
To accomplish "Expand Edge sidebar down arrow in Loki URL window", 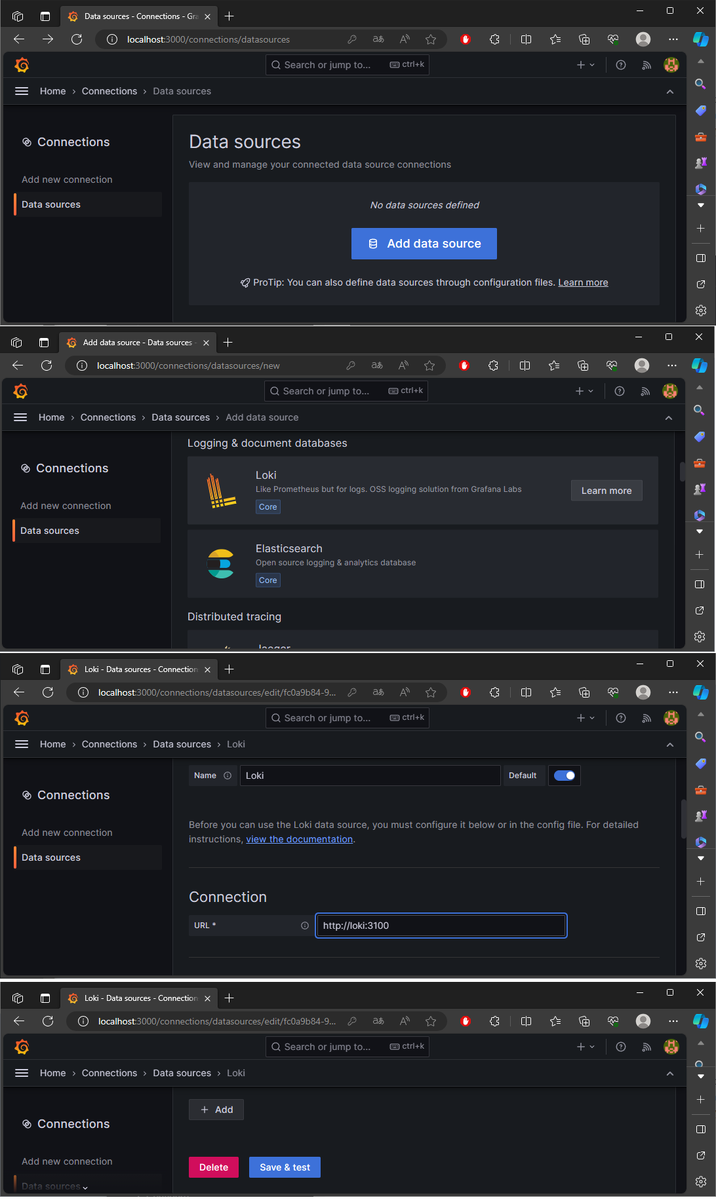I will [x=701, y=858].
